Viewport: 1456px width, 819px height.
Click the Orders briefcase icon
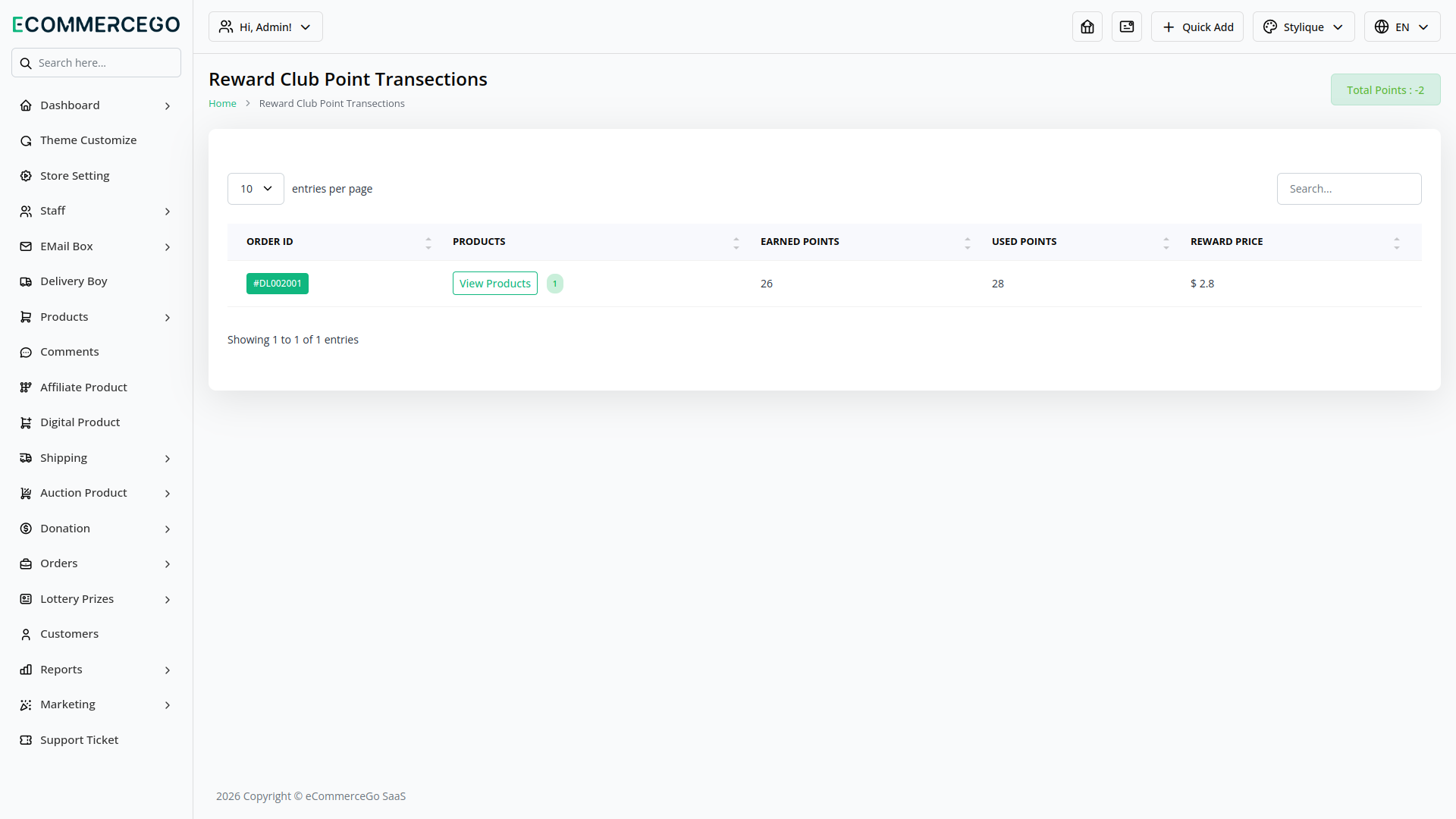26,564
